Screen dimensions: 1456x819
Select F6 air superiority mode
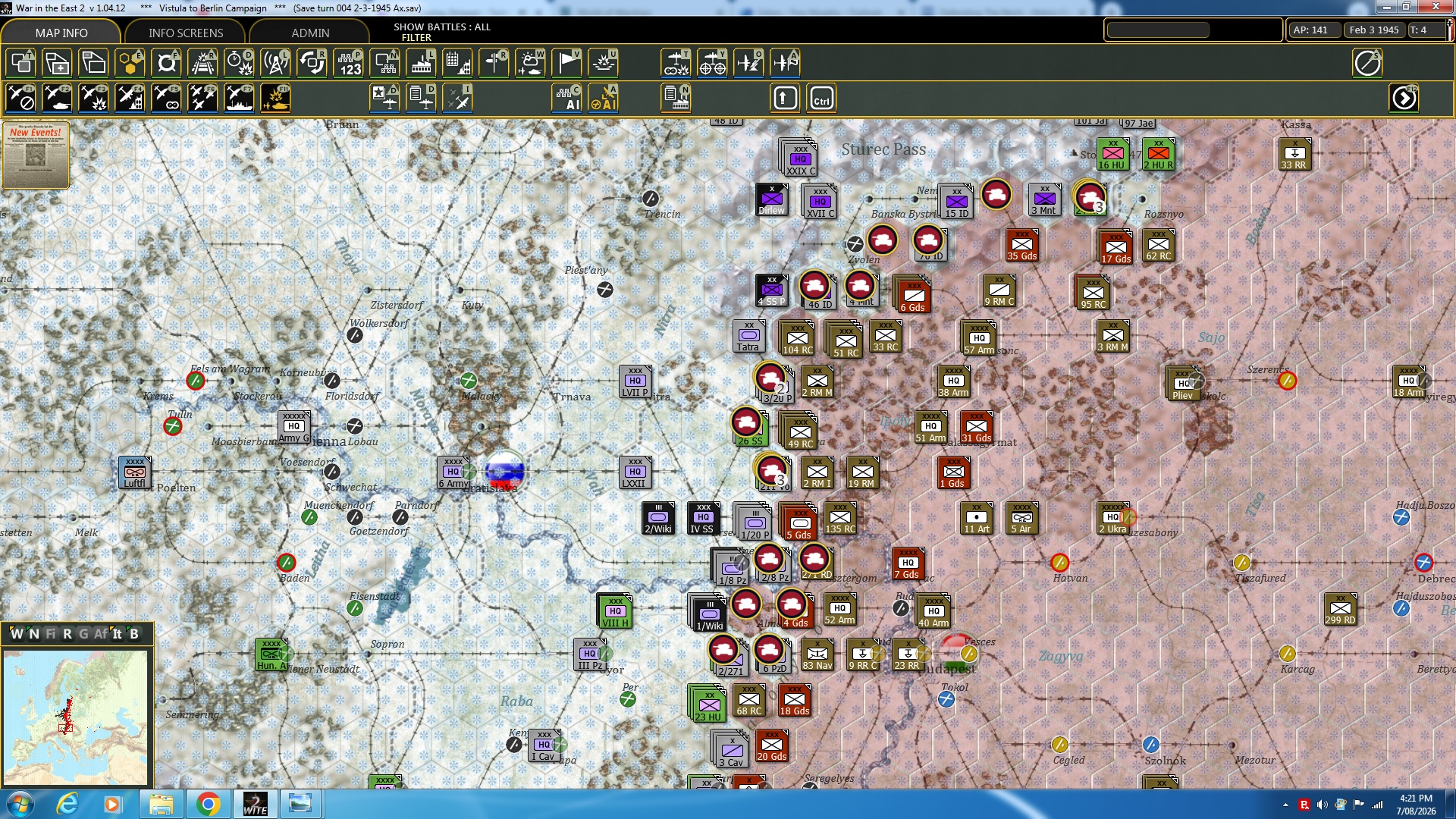[202, 98]
